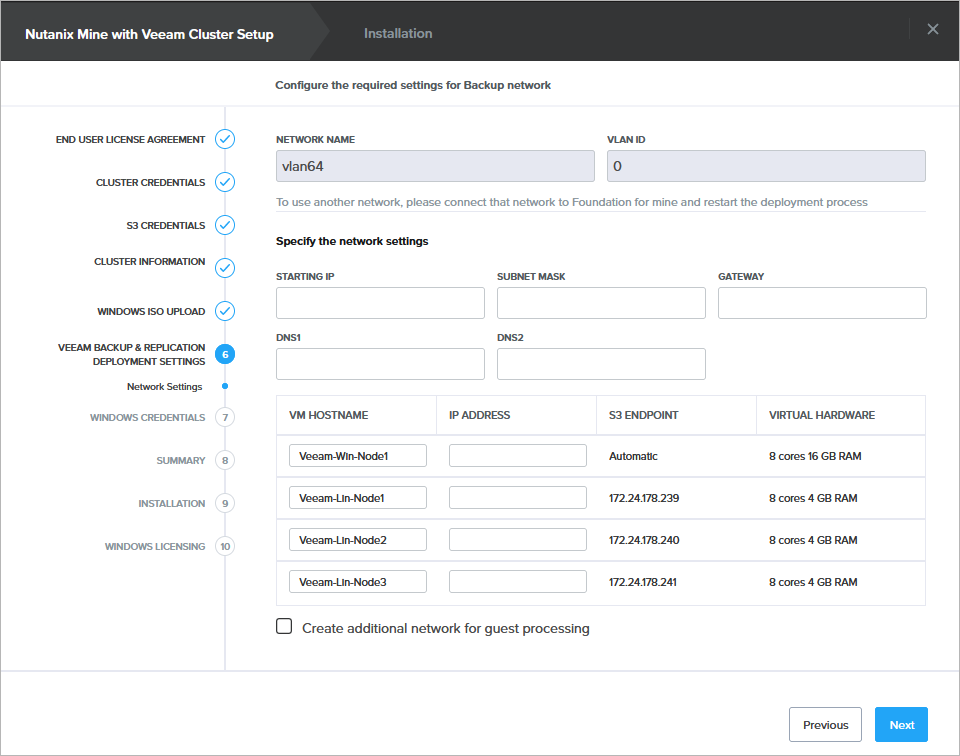Click the step 8 Summary circle

pyautogui.click(x=225, y=460)
